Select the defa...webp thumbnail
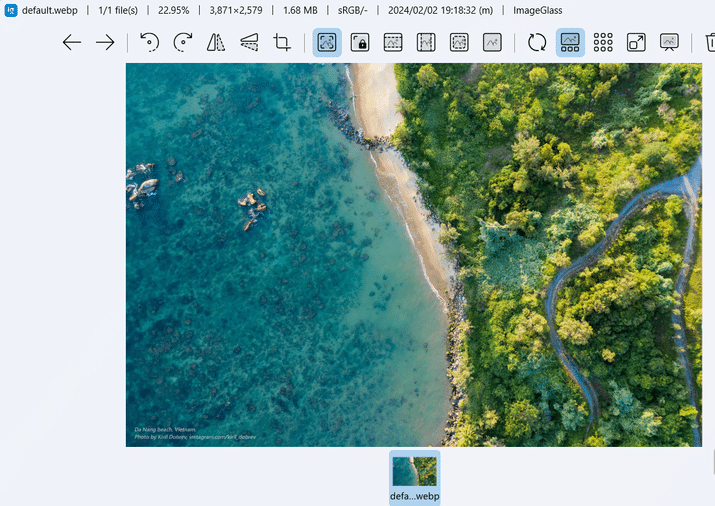Screen dimensions: 715x506 tap(414, 478)
